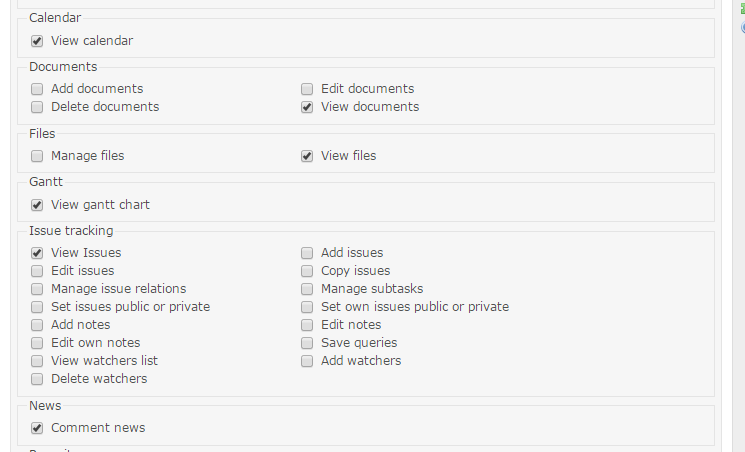The height and width of the screenshot is (452, 745).
Task: Check the Add issues permission
Action: (x=307, y=253)
